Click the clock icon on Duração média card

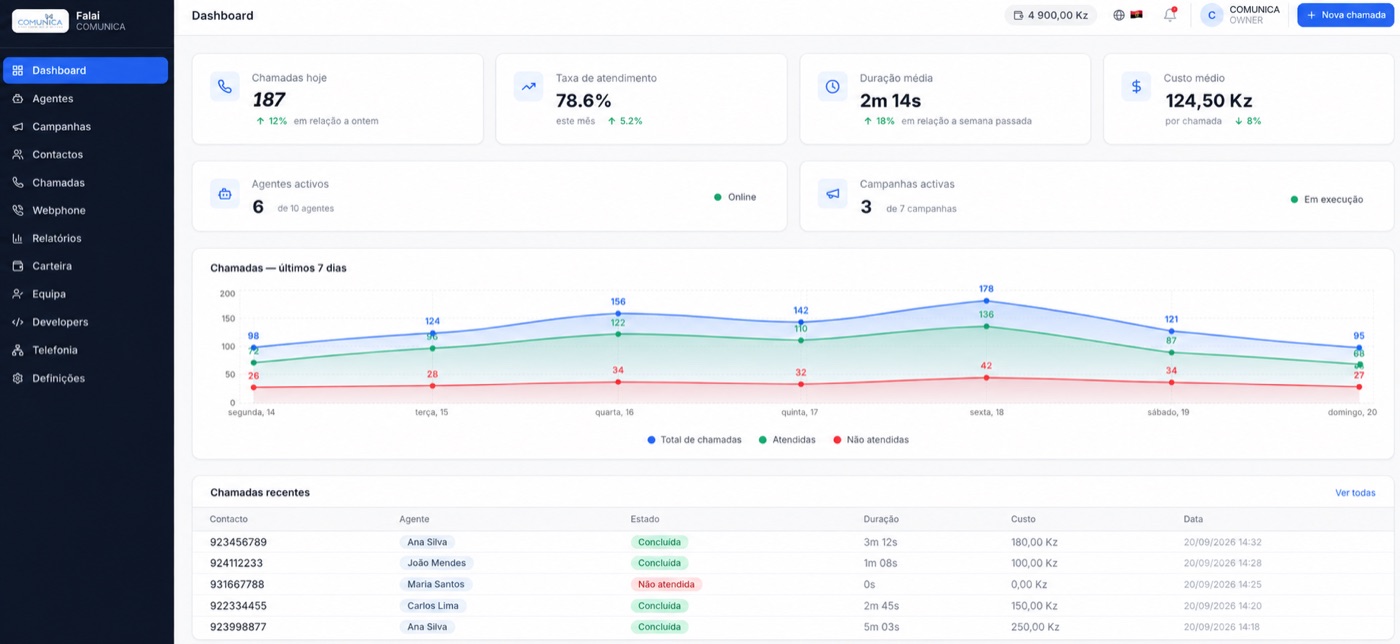832,87
